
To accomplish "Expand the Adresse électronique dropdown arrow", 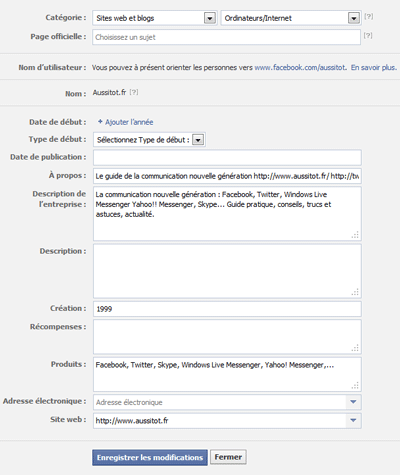I will [353, 402].
